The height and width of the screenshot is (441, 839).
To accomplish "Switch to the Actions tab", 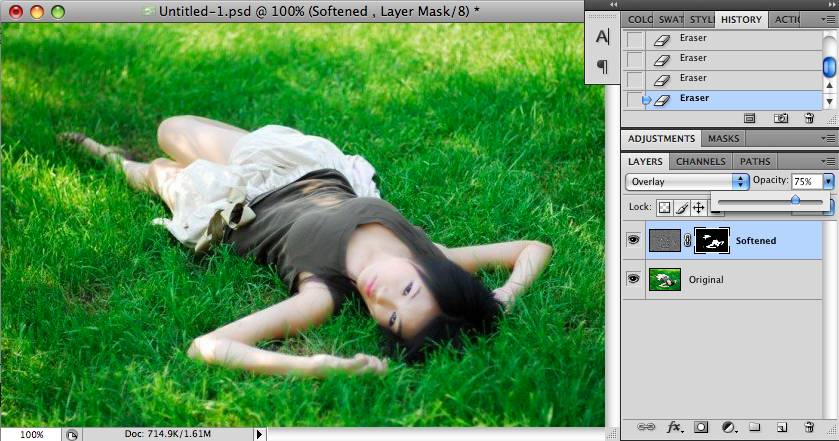I will (787, 20).
